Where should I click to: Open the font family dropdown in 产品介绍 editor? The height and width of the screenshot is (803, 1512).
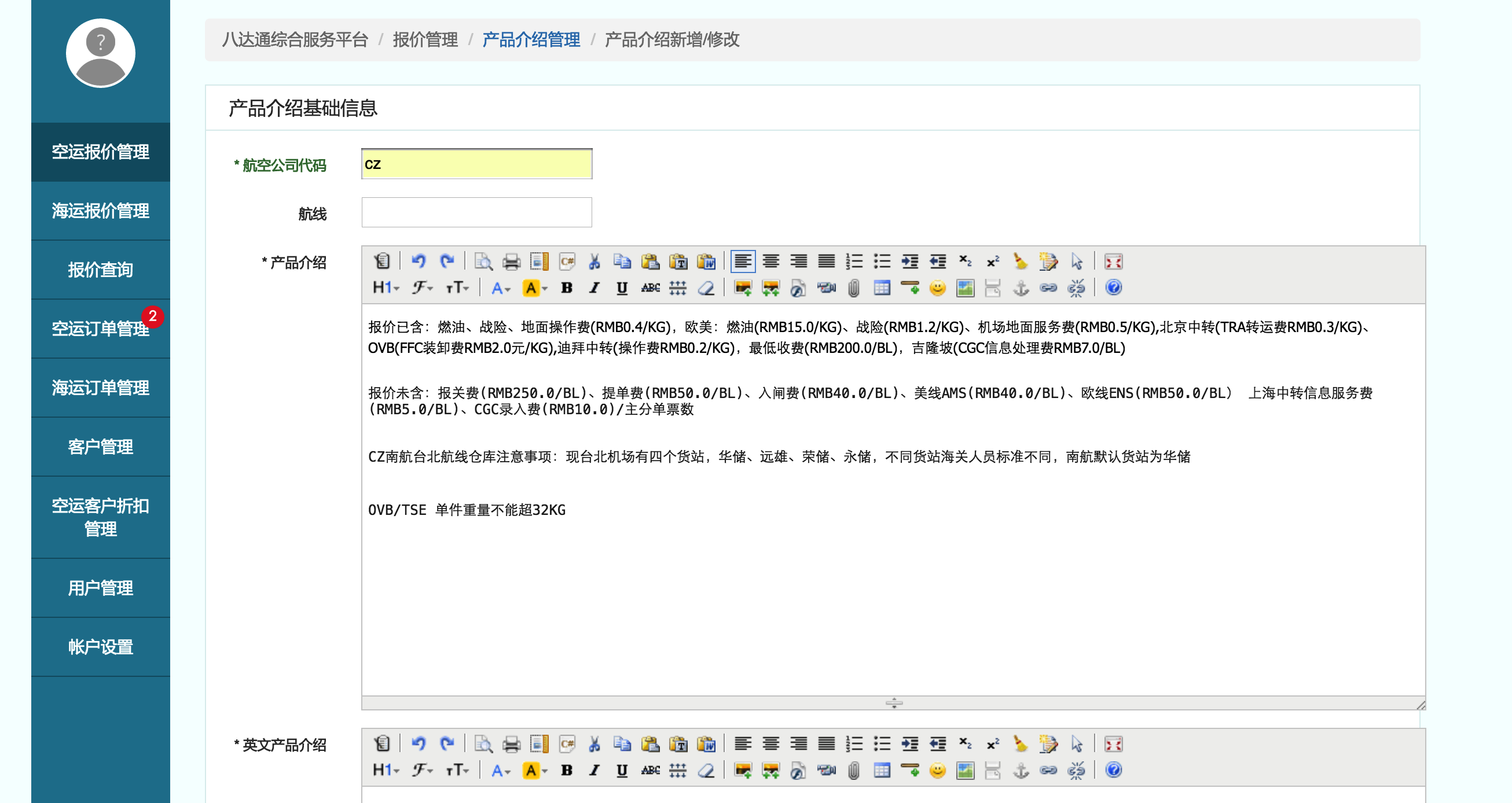point(421,288)
